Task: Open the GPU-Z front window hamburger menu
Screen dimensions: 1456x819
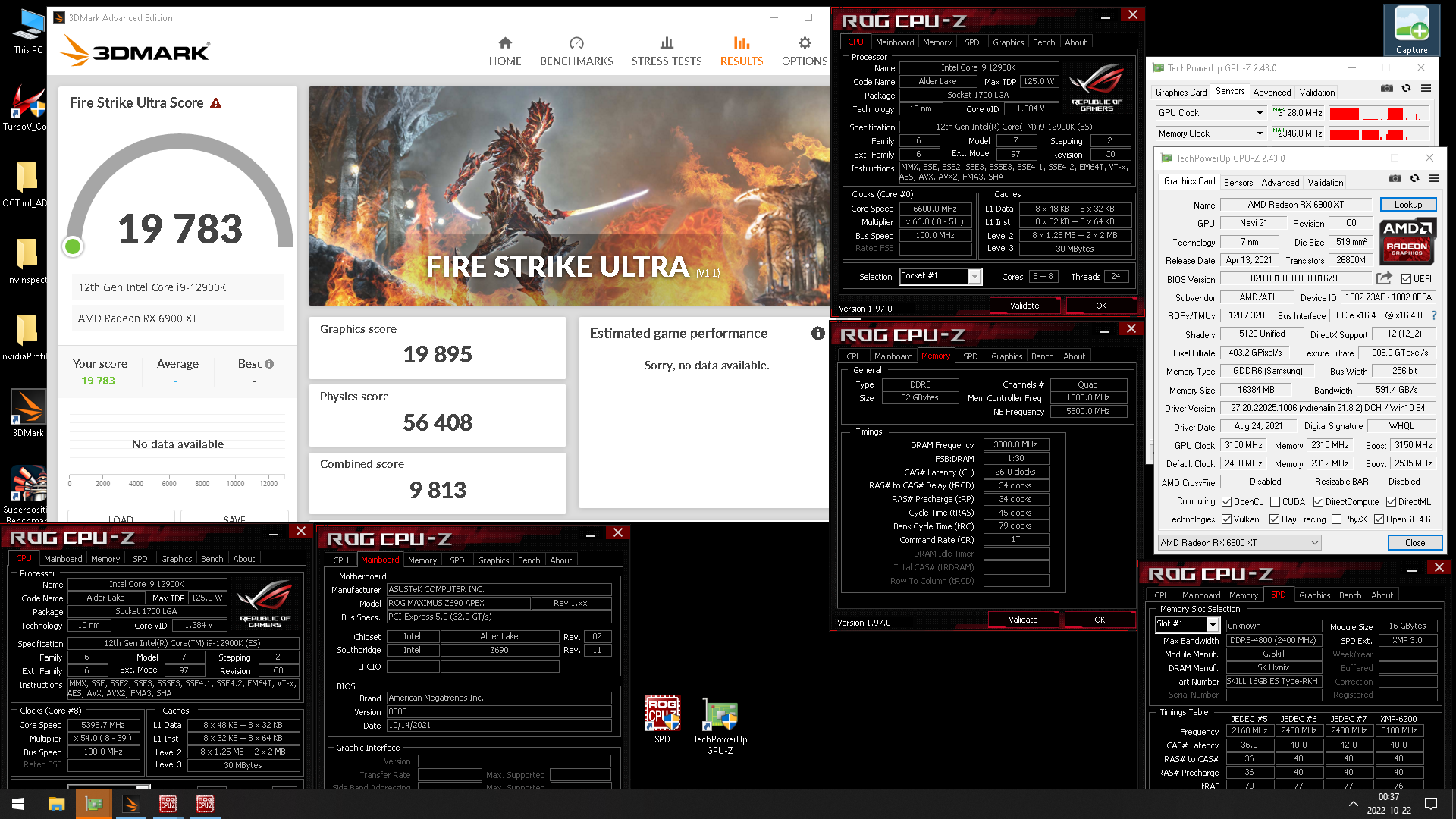Action: click(1434, 179)
